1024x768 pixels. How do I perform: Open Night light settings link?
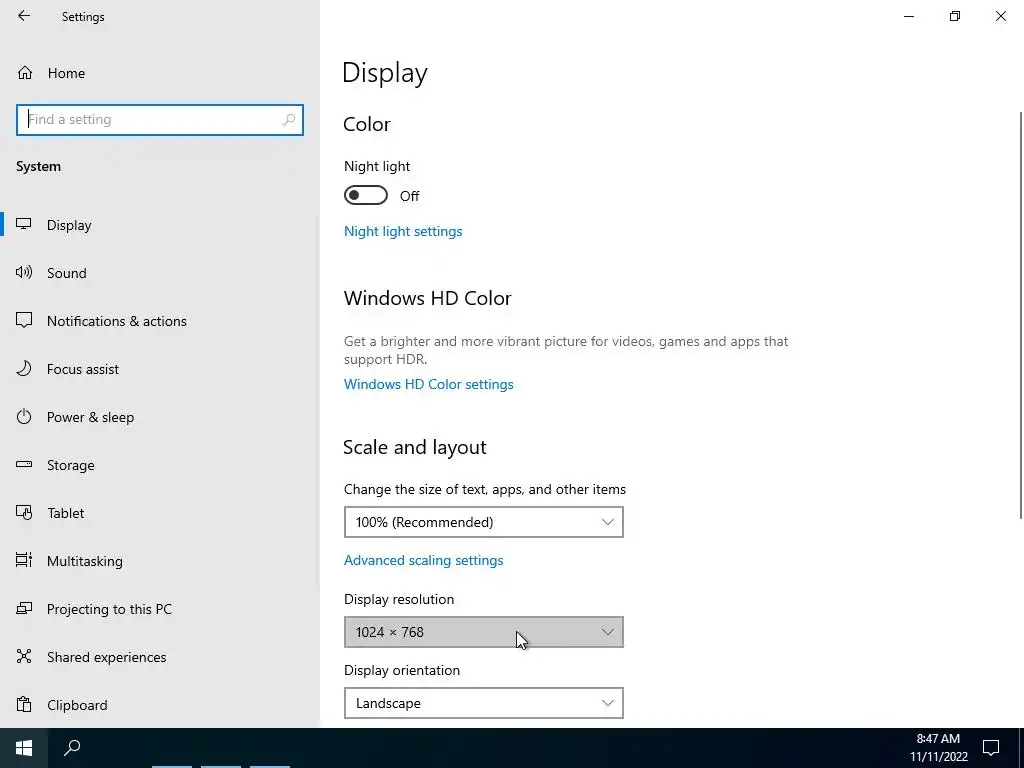[403, 231]
